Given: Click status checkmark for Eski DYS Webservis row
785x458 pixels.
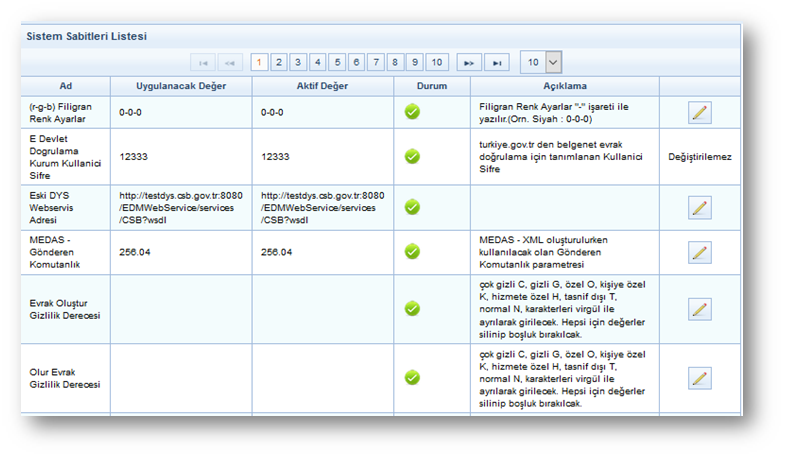Looking at the screenshot, I should coord(412,207).
